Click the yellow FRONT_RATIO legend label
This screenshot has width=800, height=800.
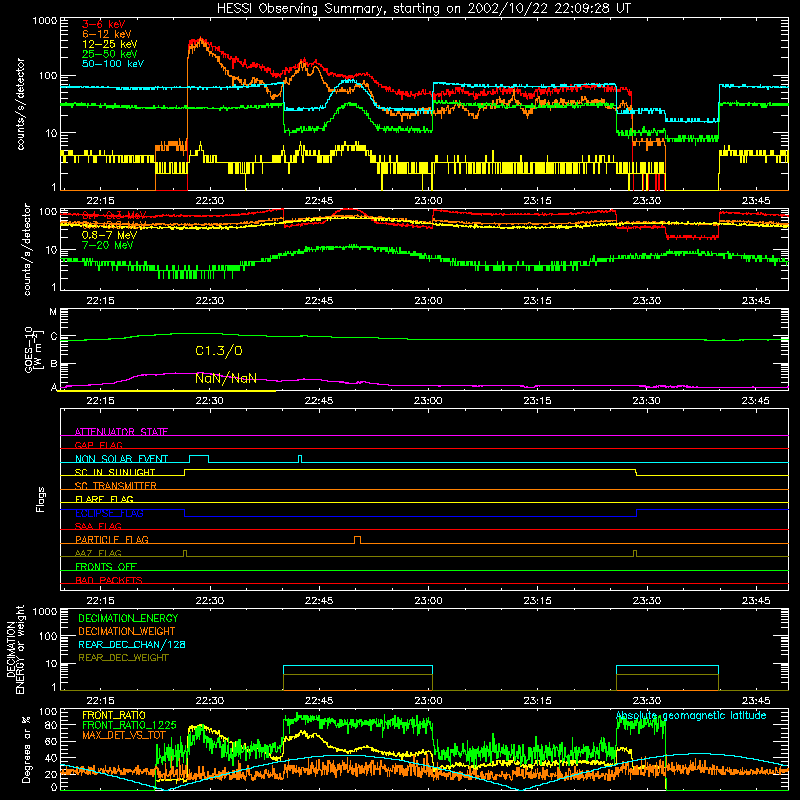pos(114,715)
